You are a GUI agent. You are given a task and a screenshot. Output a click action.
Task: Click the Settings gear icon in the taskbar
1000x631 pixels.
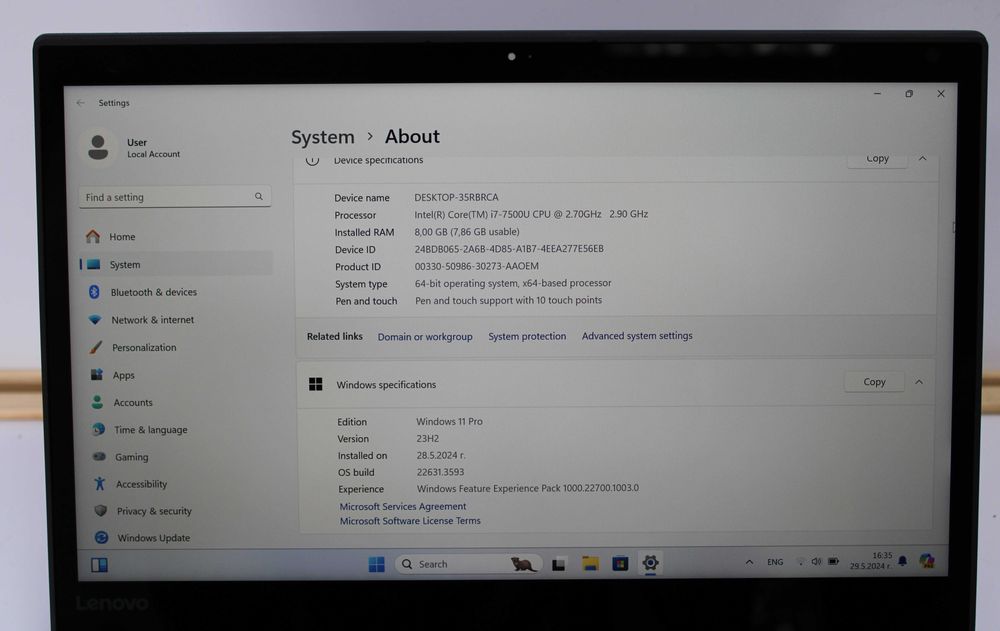click(650, 563)
